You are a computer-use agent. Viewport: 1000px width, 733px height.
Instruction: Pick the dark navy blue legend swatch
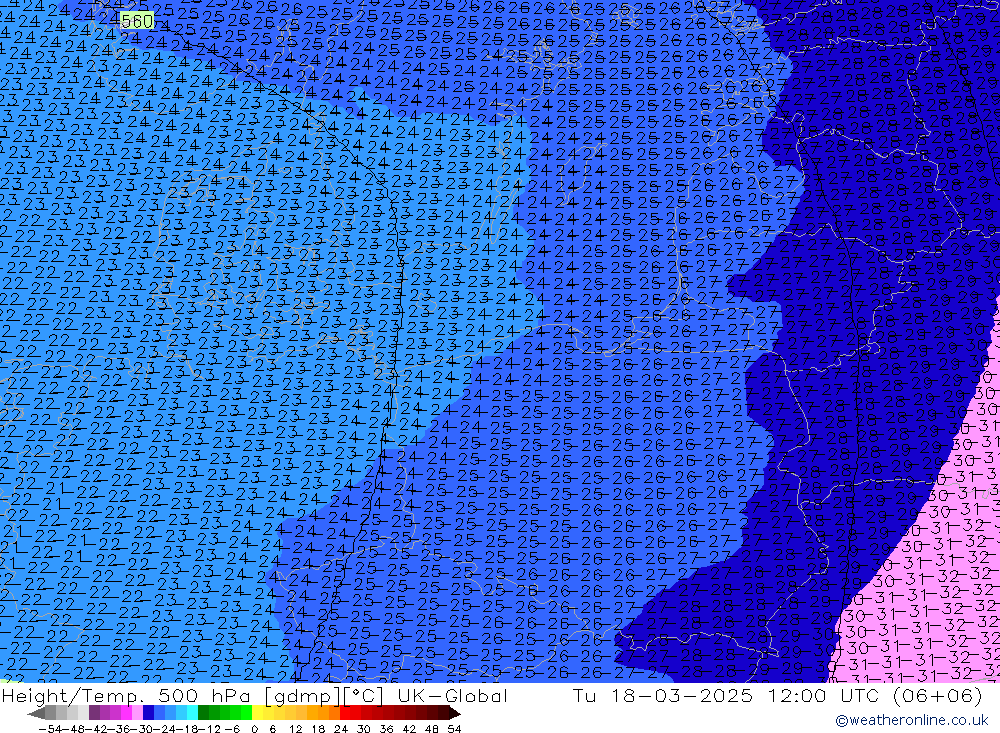[x=148, y=713]
